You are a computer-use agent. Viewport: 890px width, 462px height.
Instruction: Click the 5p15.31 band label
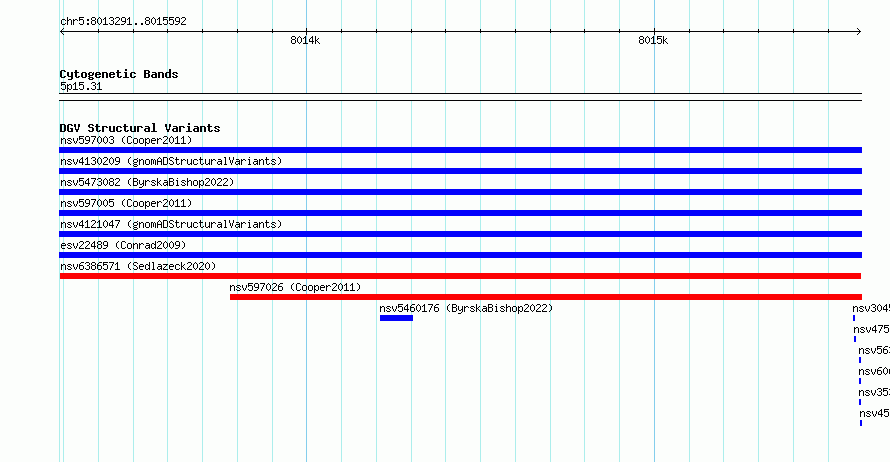81,86
